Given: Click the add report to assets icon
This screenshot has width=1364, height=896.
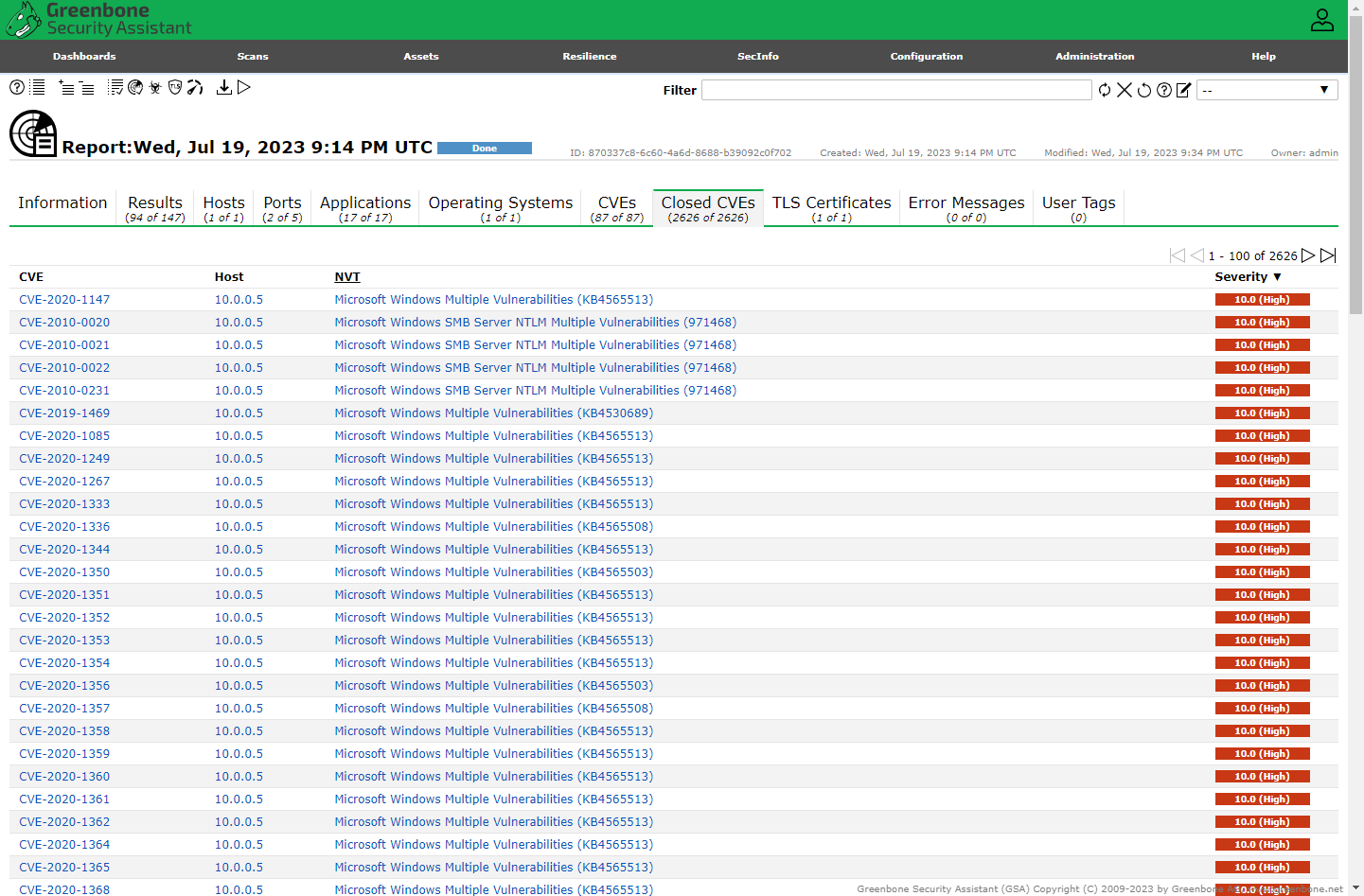Looking at the screenshot, I should 66,88.
